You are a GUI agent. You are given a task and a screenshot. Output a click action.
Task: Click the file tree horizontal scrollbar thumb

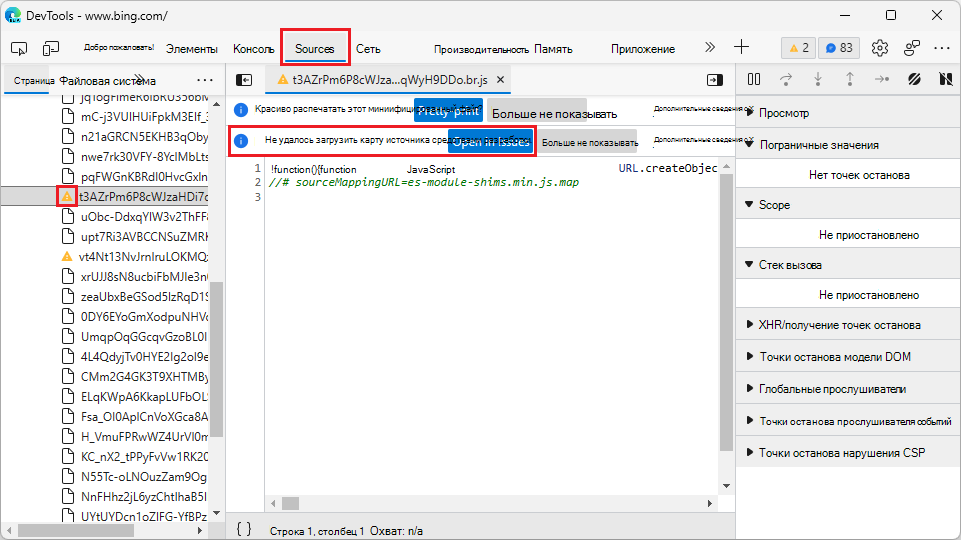click(76, 530)
